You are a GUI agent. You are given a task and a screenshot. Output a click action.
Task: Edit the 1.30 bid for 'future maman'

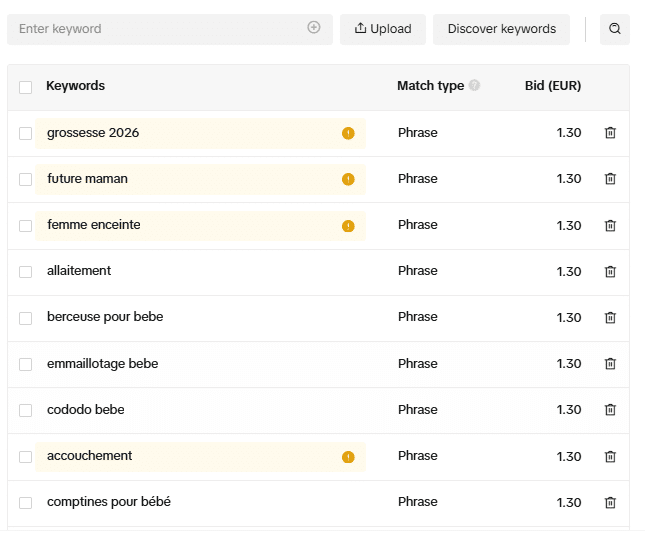pyautogui.click(x=568, y=179)
